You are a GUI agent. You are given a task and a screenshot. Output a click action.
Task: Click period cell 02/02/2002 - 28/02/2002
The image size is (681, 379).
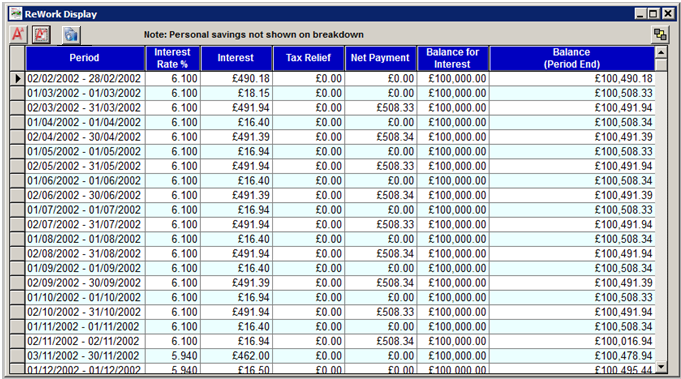point(85,79)
